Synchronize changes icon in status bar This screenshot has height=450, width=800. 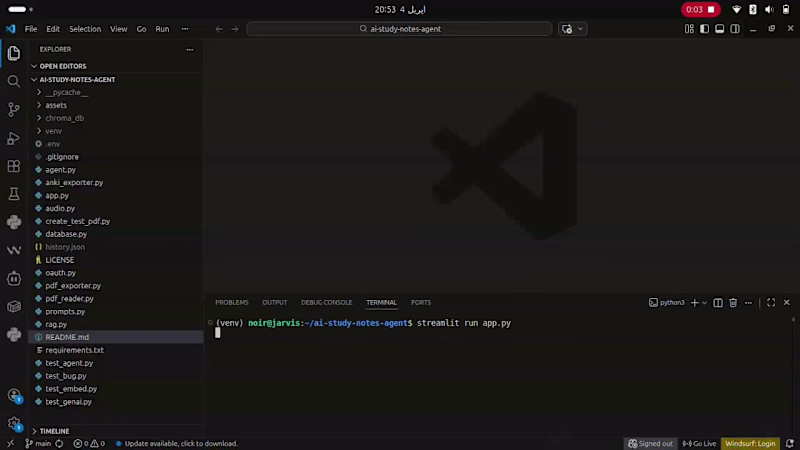point(59,443)
